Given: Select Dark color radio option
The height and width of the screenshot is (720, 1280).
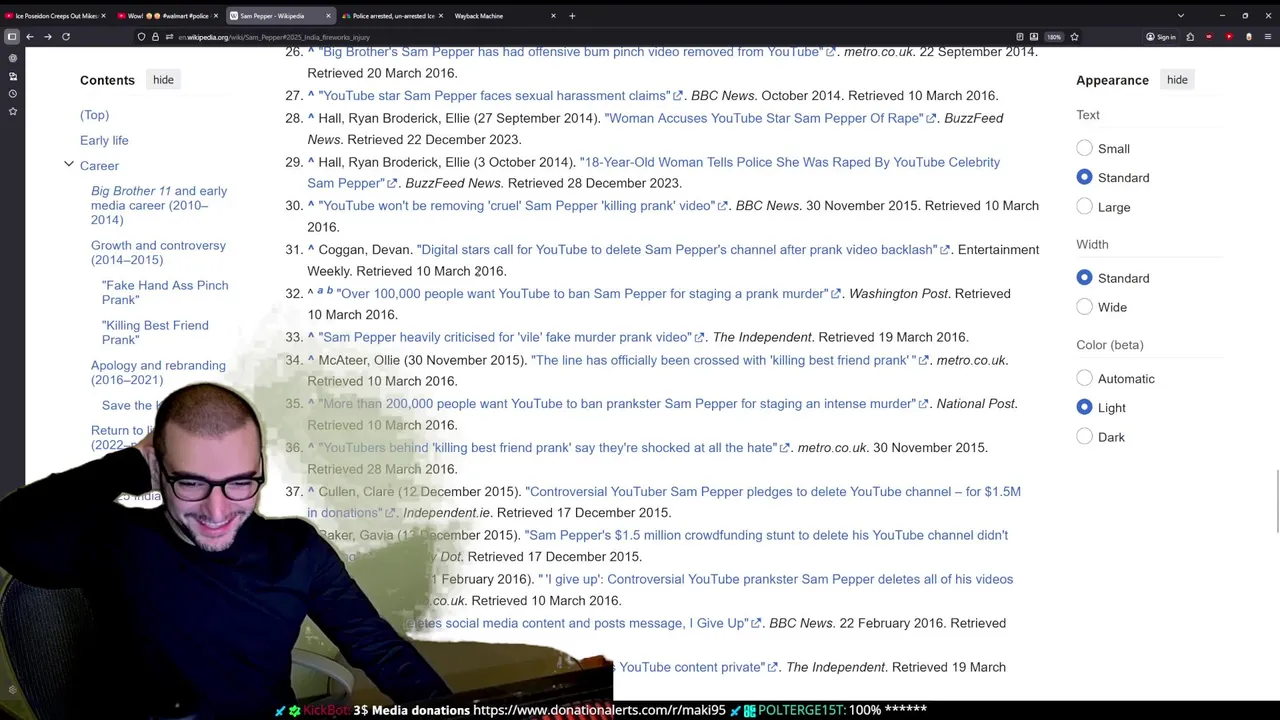Looking at the screenshot, I should (x=1085, y=437).
